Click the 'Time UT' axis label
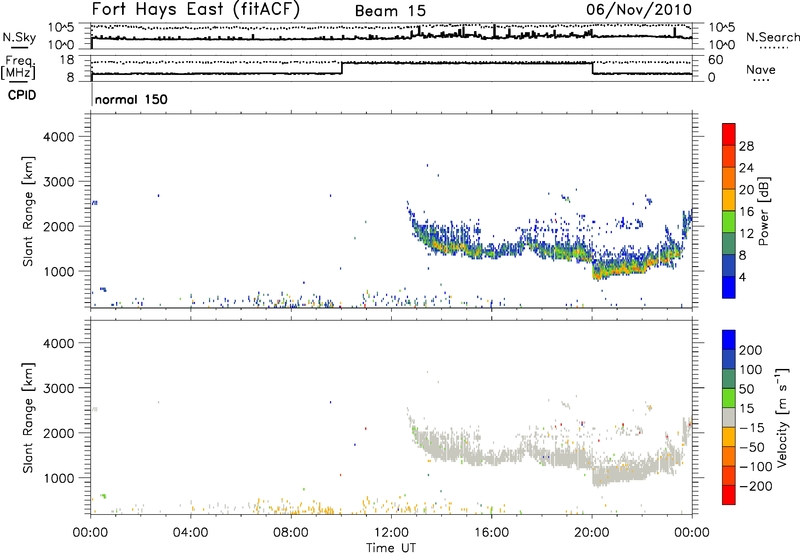This screenshot has width=800, height=554. (x=391, y=548)
